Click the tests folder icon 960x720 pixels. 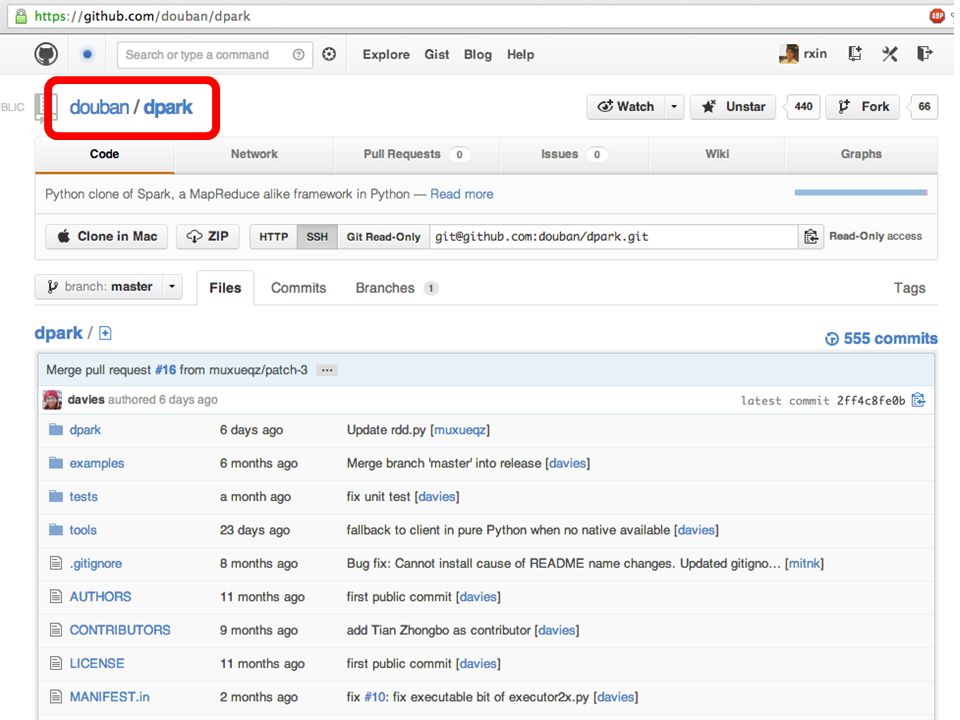pyautogui.click(x=56, y=496)
